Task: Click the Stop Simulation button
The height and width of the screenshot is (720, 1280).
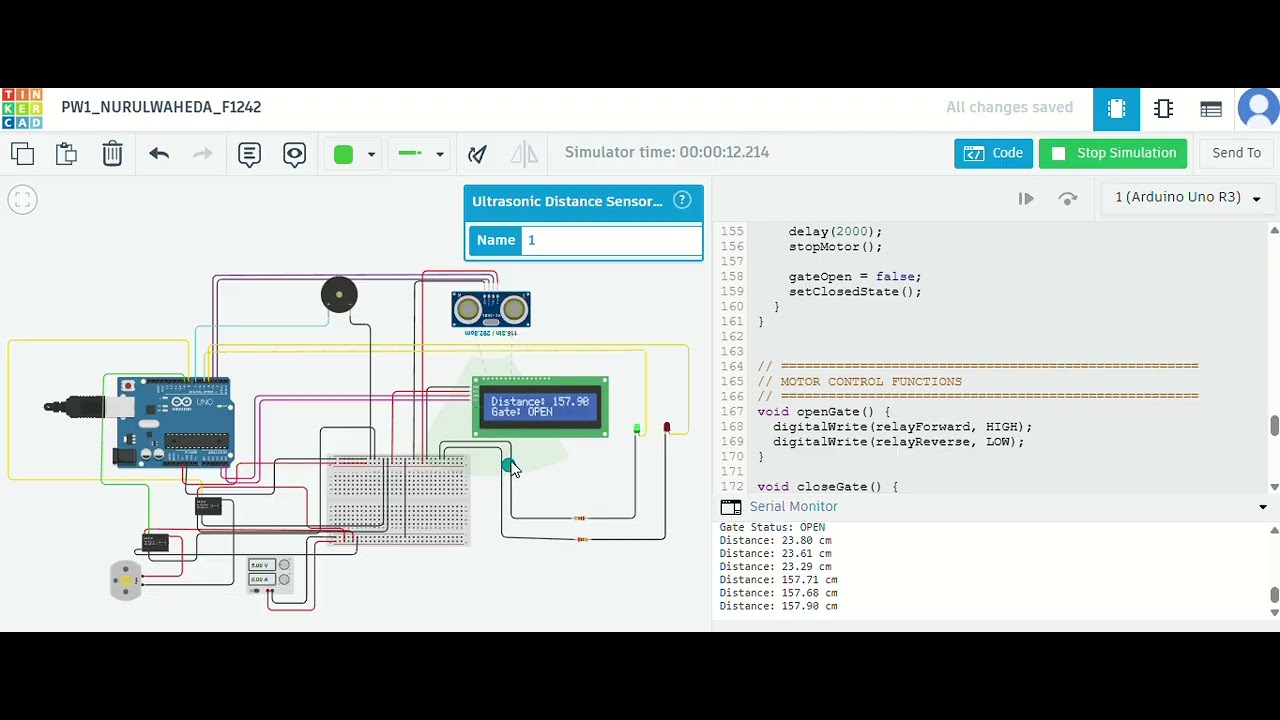Action: click(x=1113, y=153)
